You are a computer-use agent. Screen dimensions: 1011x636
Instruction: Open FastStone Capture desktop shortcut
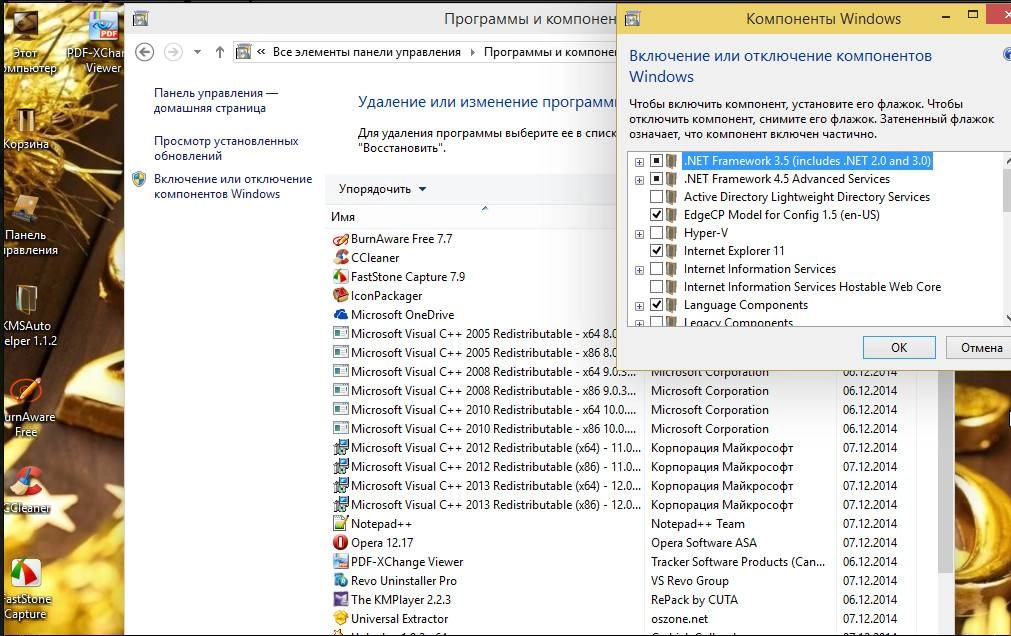click(26, 590)
